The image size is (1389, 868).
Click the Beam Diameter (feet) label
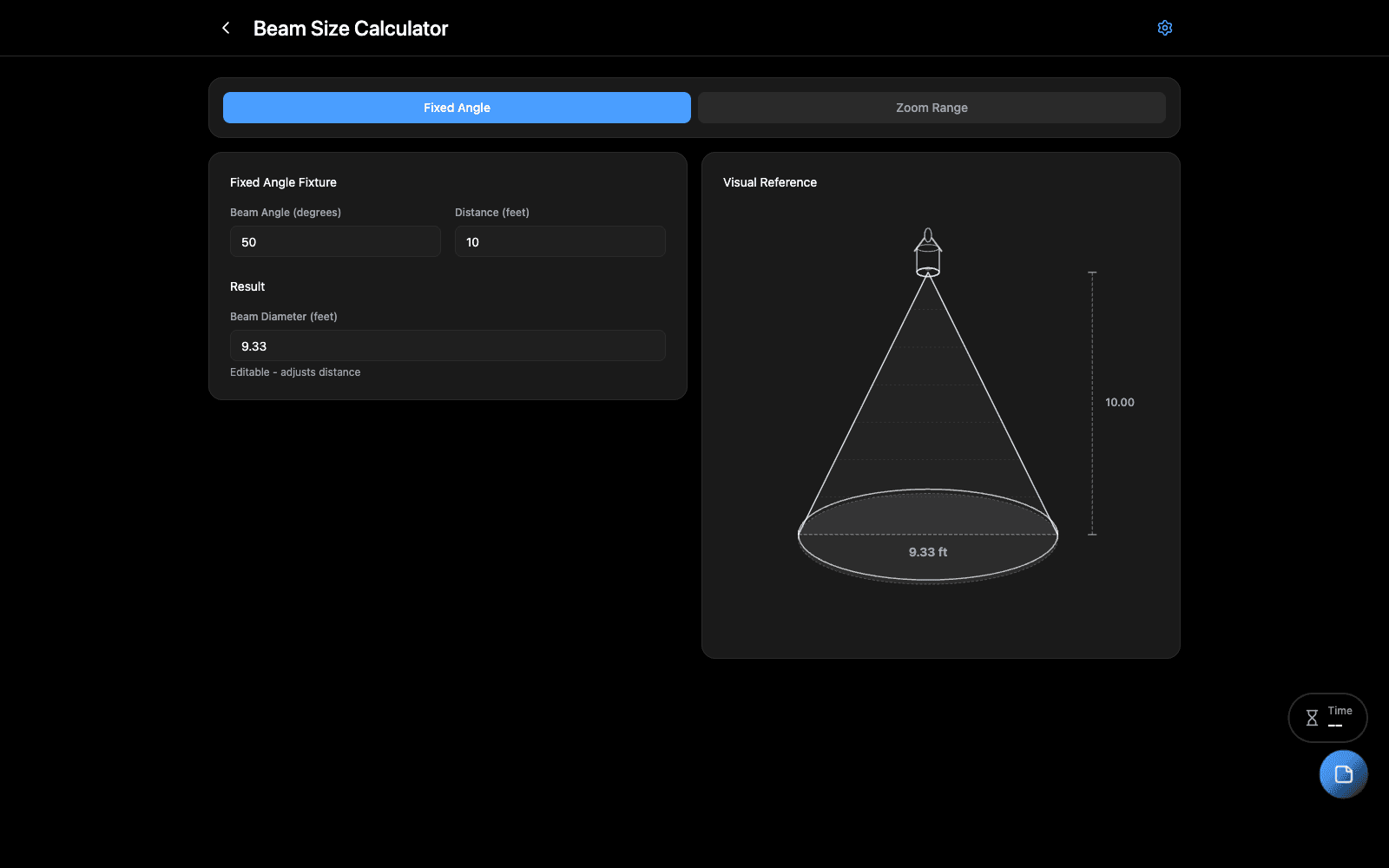284,317
